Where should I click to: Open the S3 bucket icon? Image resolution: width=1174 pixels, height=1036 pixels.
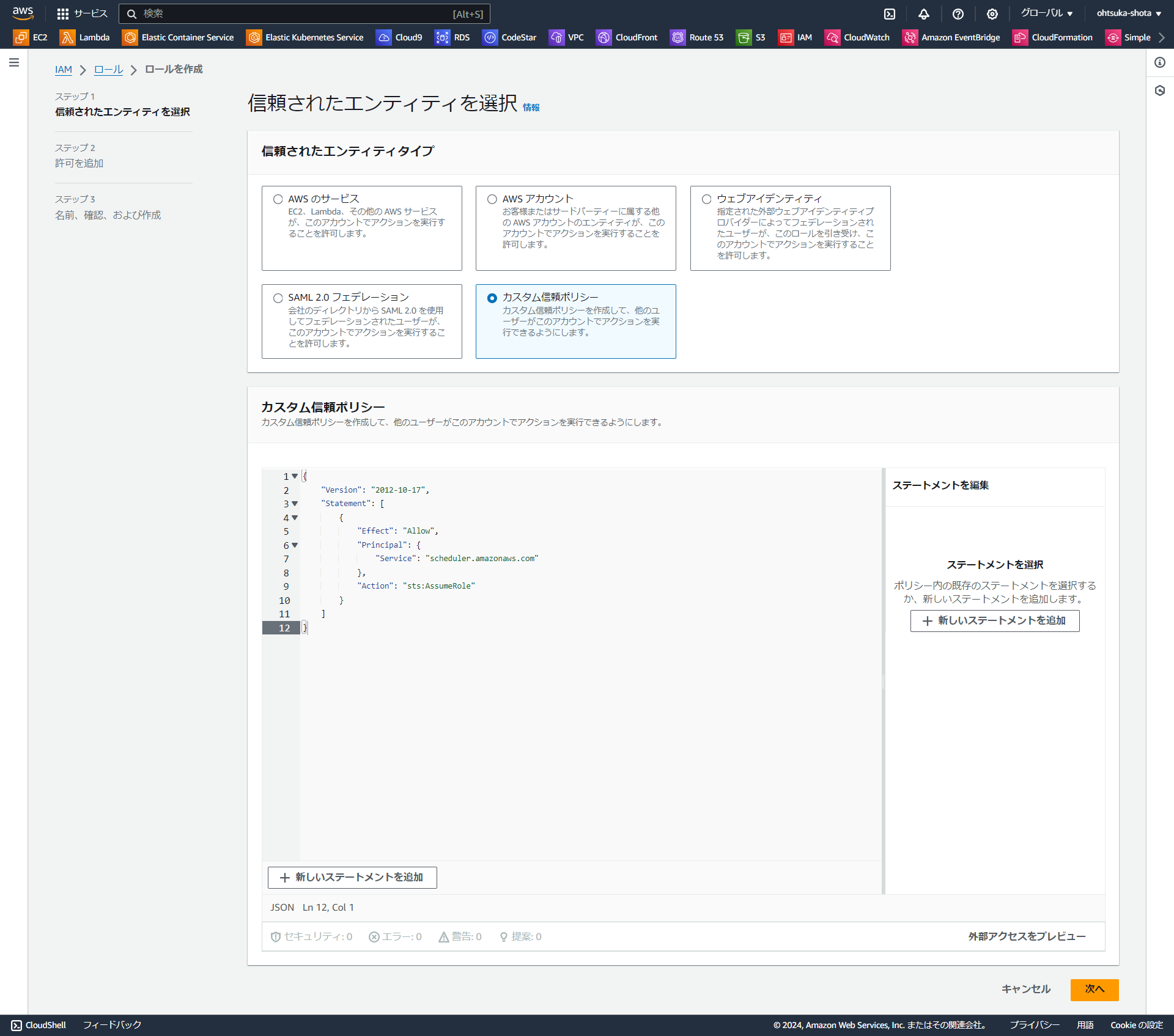point(744,37)
